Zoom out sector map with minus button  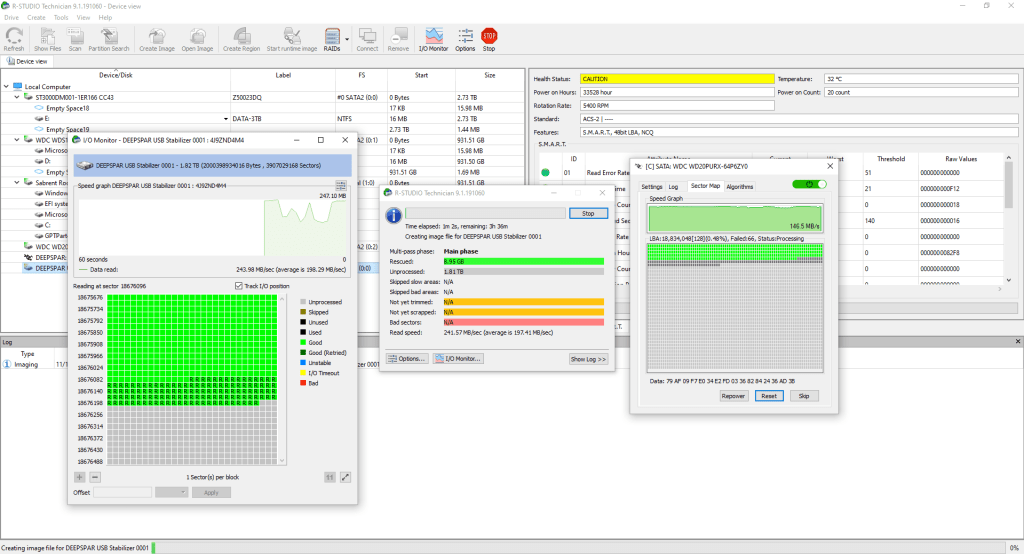[95, 477]
